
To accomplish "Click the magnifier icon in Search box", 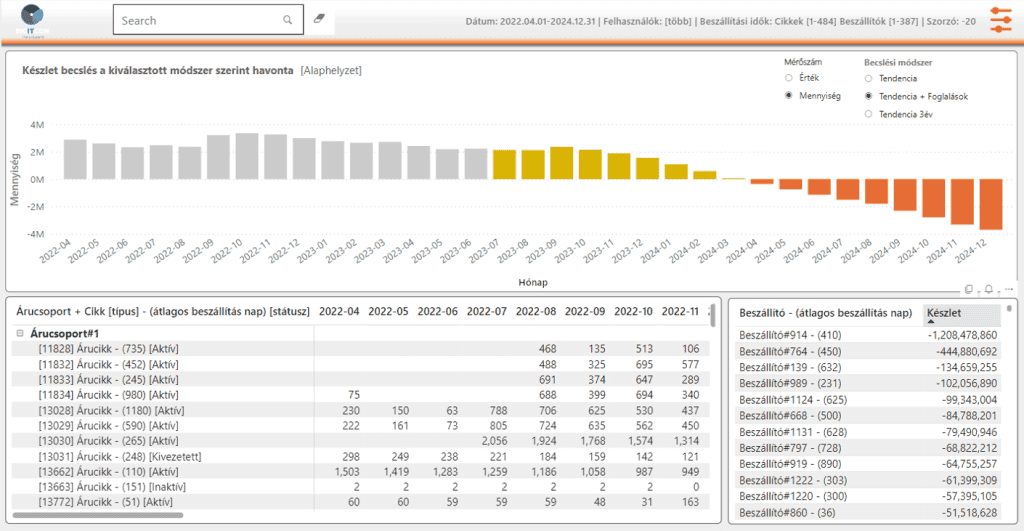I will [x=287, y=20].
